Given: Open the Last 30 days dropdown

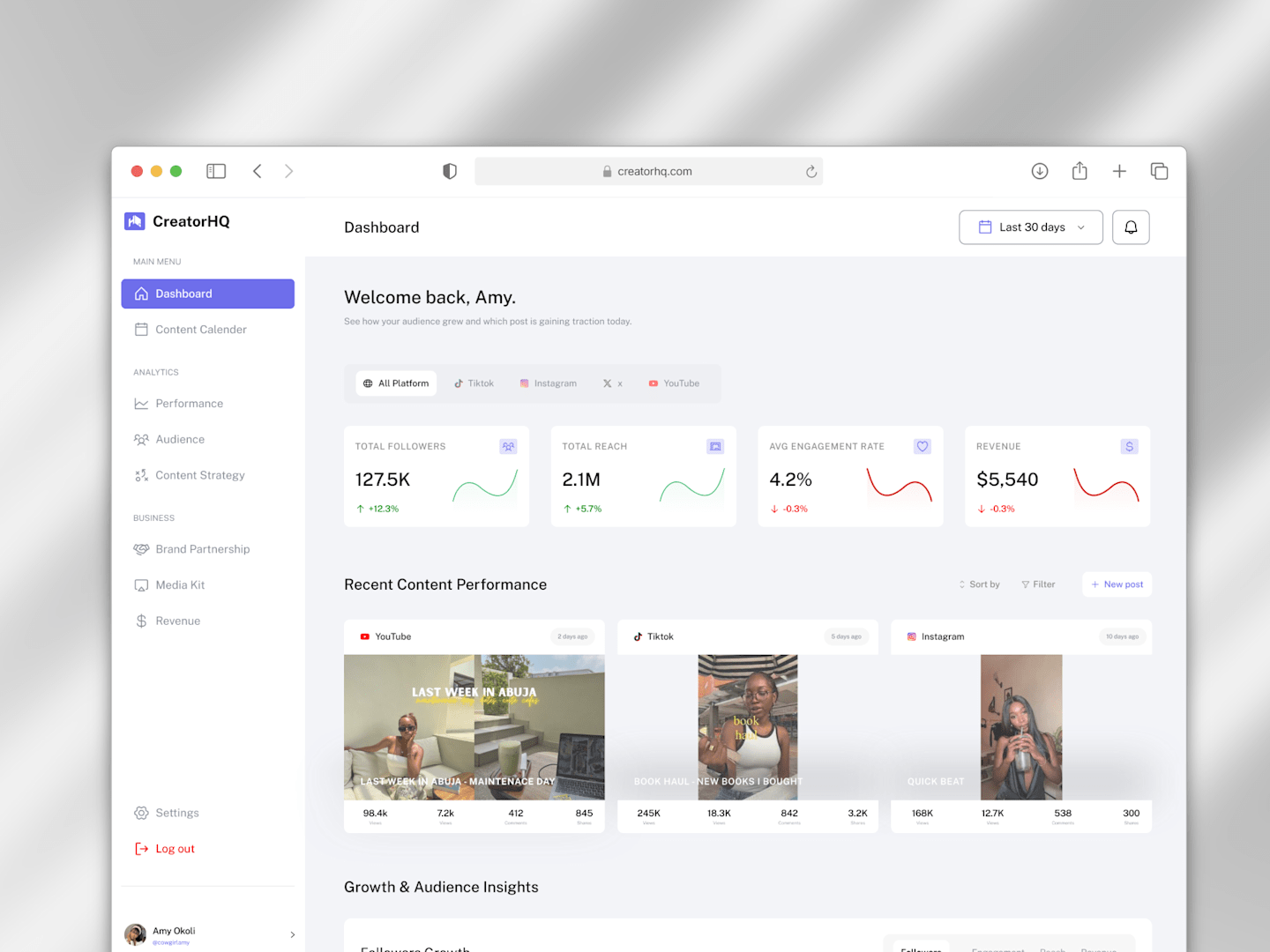Looking at the screenshot, I should (x=1031, y=227).
